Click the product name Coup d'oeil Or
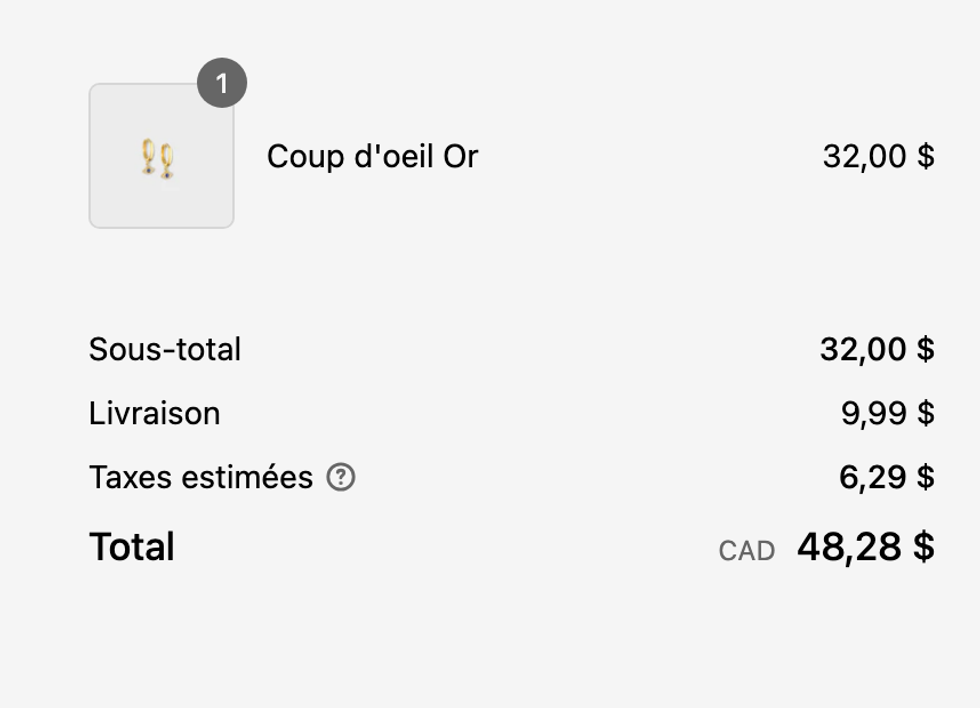 pyautogui.click(x=372, y=156)
